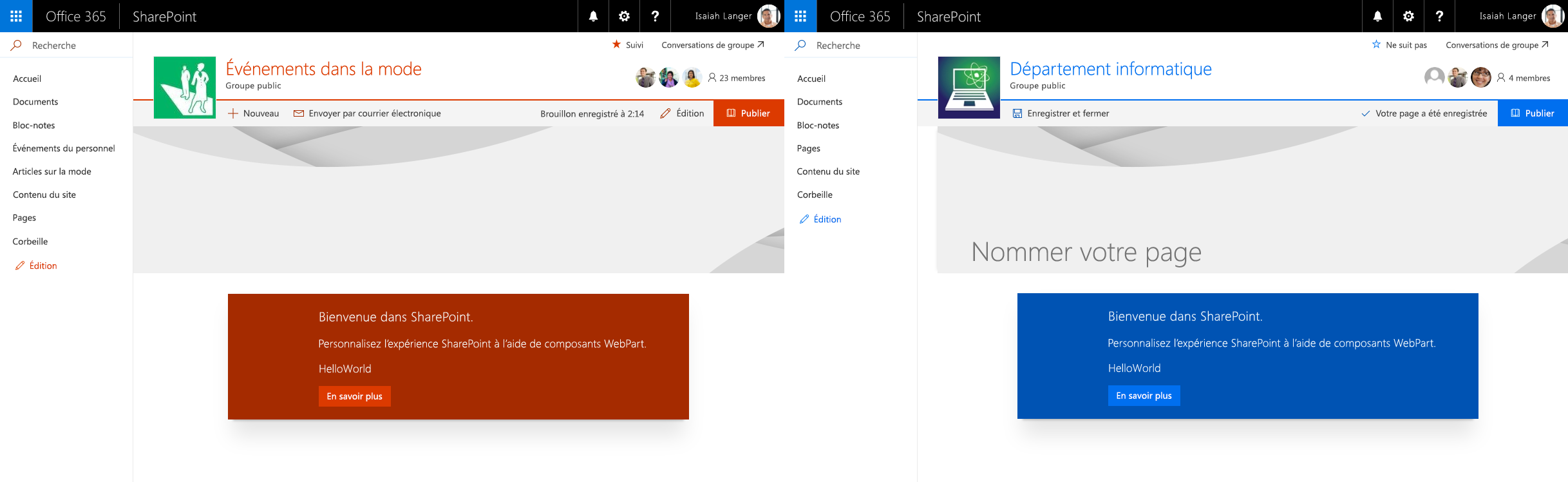The width and height of the screenshot is (1568, 482).
Task: Follow site with the Ne suit pas star
Action: click(x=1376, y=44)
